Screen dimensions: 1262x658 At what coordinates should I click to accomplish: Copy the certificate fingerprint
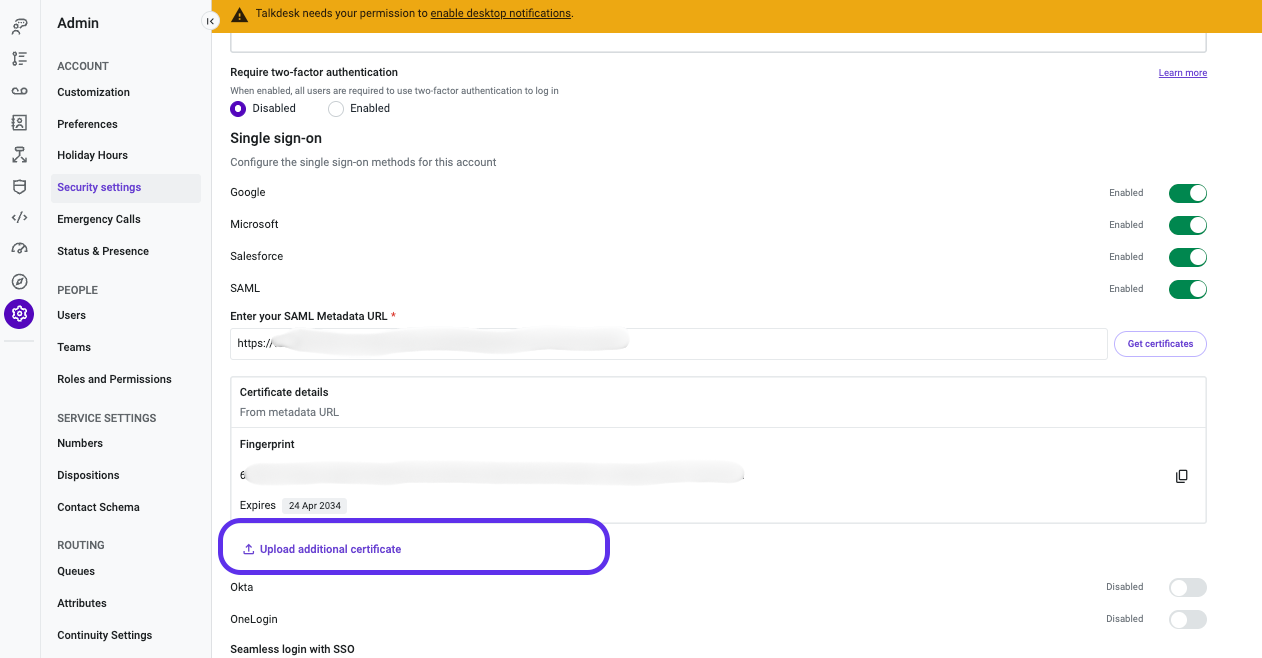pos(1182,476)
